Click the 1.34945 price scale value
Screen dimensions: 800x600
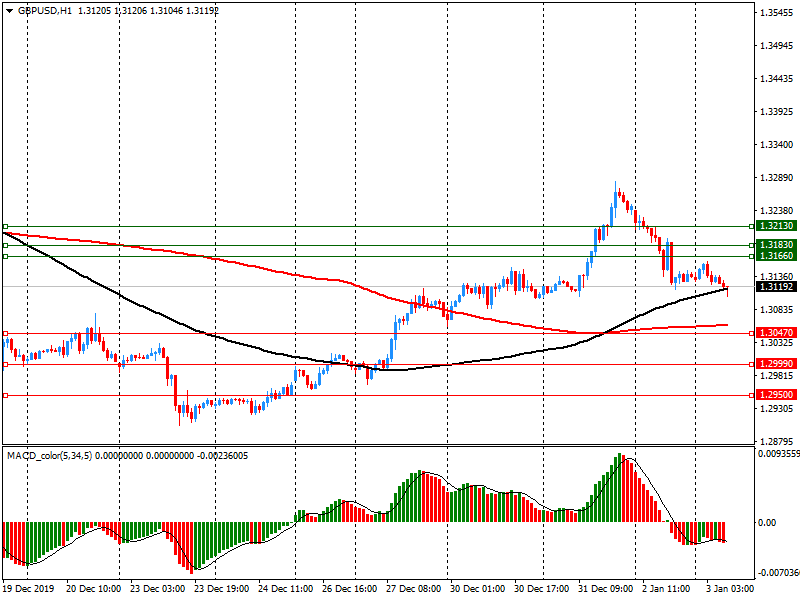coord(777,46)
